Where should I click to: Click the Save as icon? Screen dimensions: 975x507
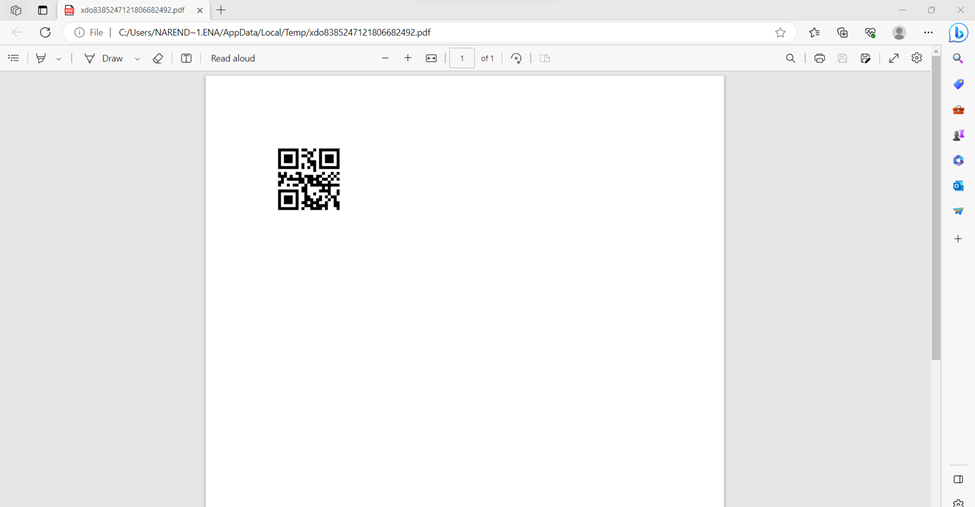tap(866, 58)
